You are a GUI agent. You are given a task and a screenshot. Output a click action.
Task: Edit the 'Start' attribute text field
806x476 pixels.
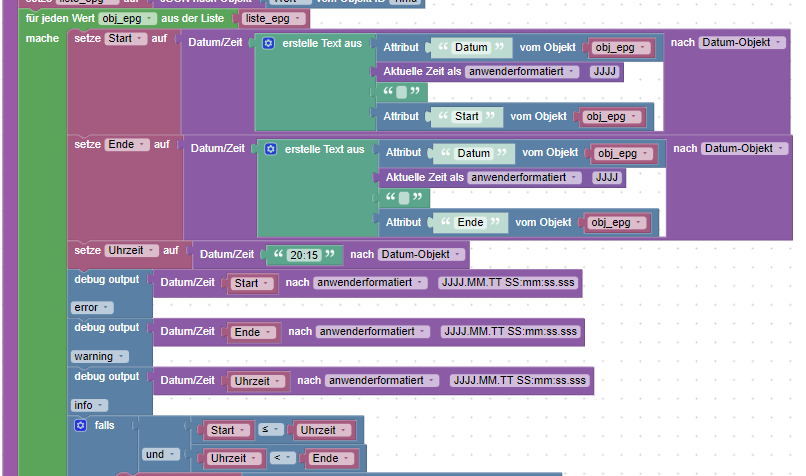pos(467,116)
